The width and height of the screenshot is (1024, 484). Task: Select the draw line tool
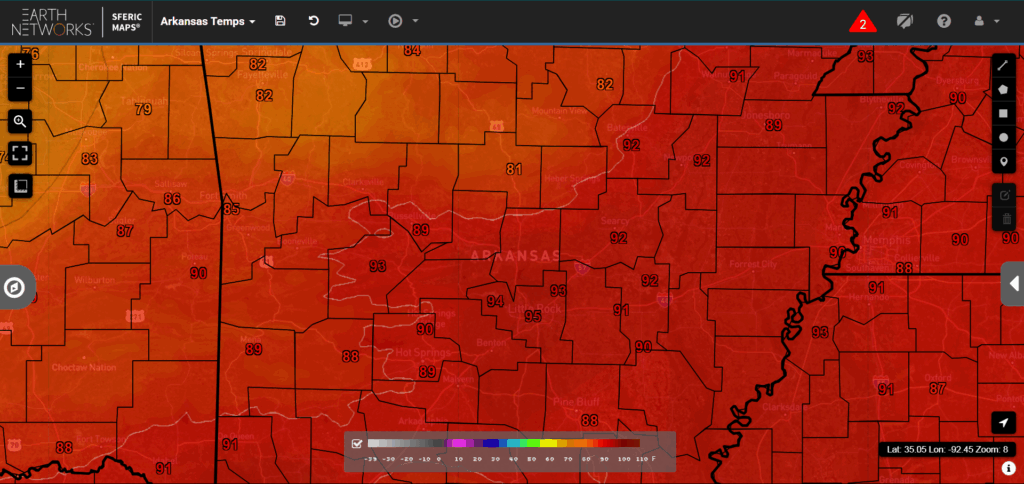click(1004, 65)
